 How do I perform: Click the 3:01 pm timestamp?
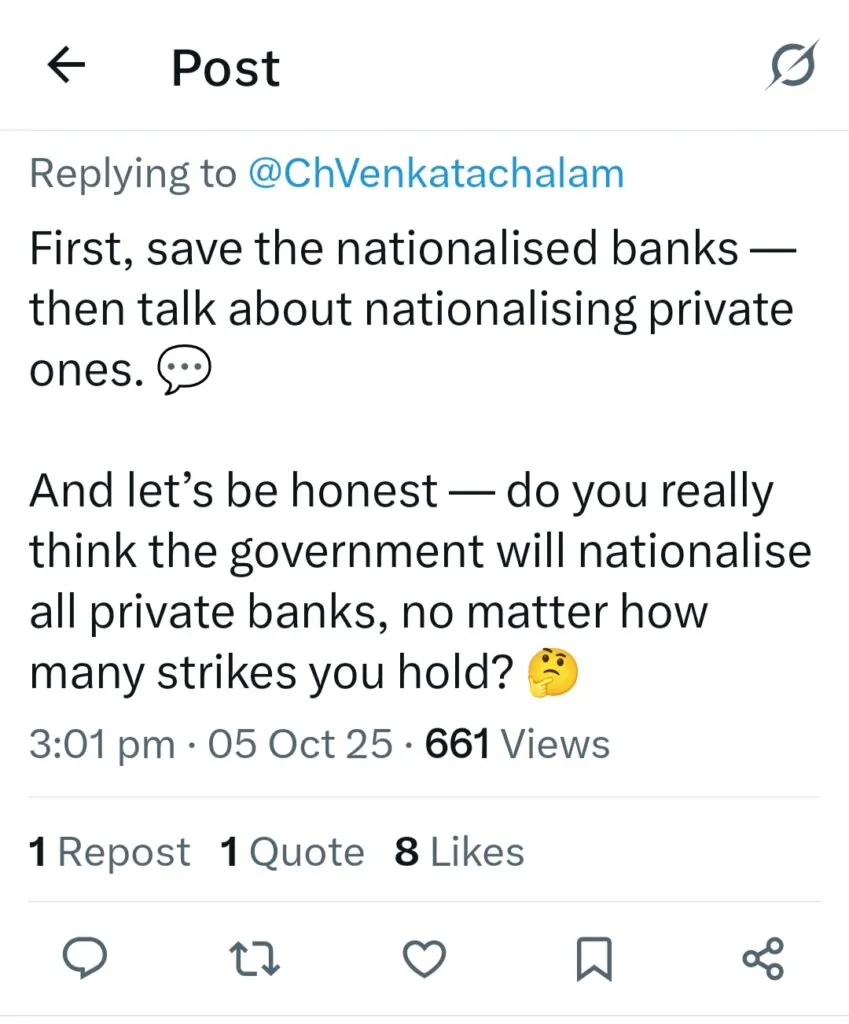101,744
